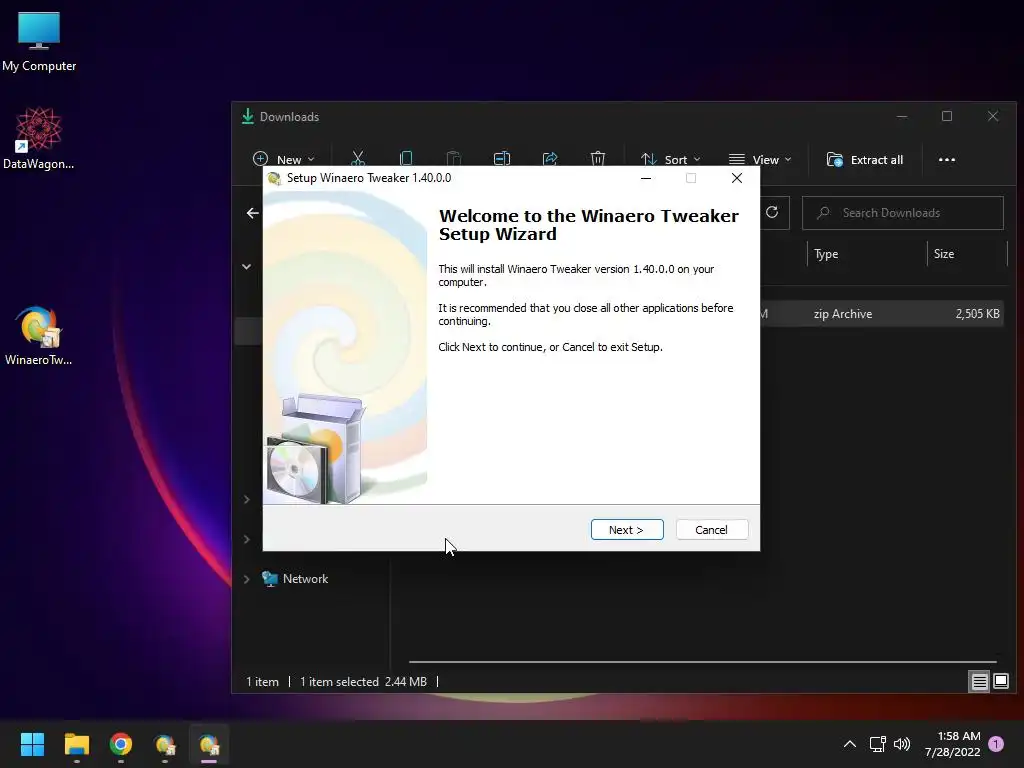Minimize the Setup Winaero Tweaker window
Viewport: 1024px width, 768px height.
[x=646, y=178]
